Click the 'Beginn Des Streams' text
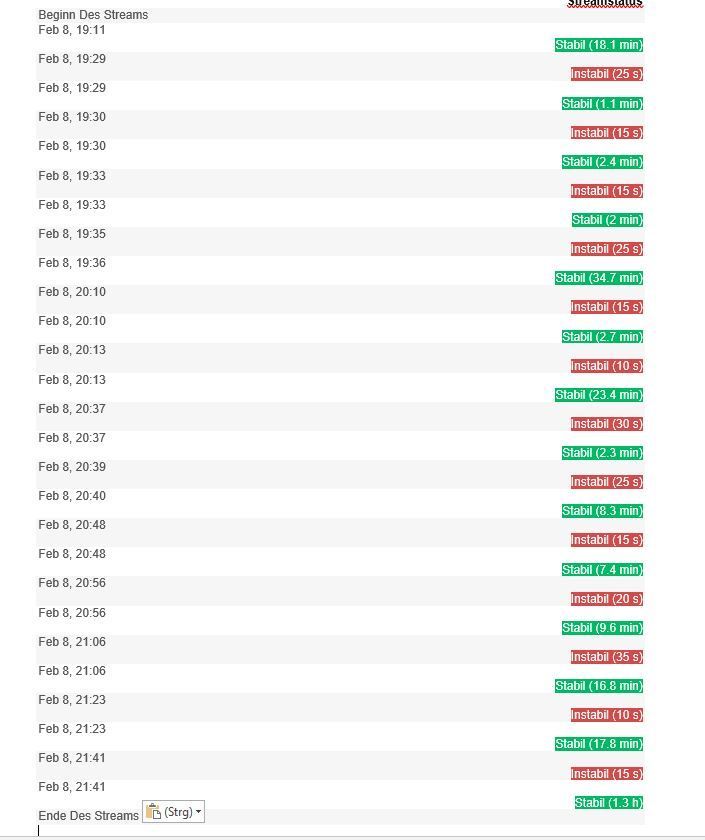705x840 pixels. 93,15
